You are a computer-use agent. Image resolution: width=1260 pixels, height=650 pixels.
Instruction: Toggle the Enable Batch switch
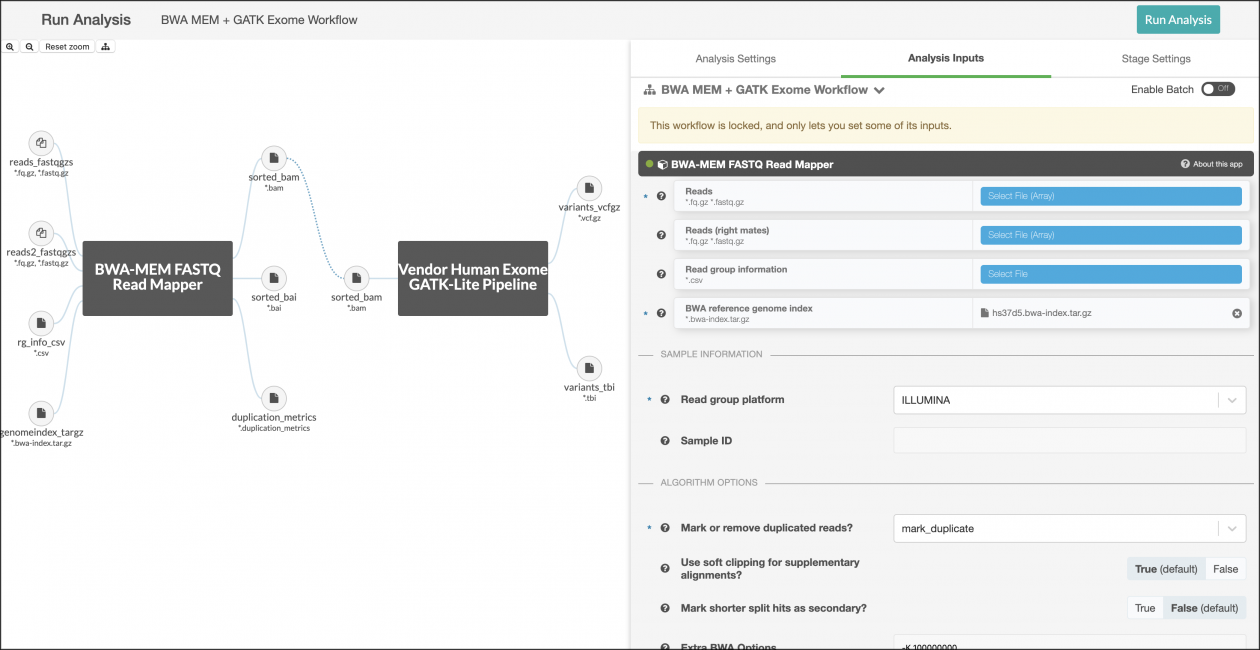click(1217, 89)
